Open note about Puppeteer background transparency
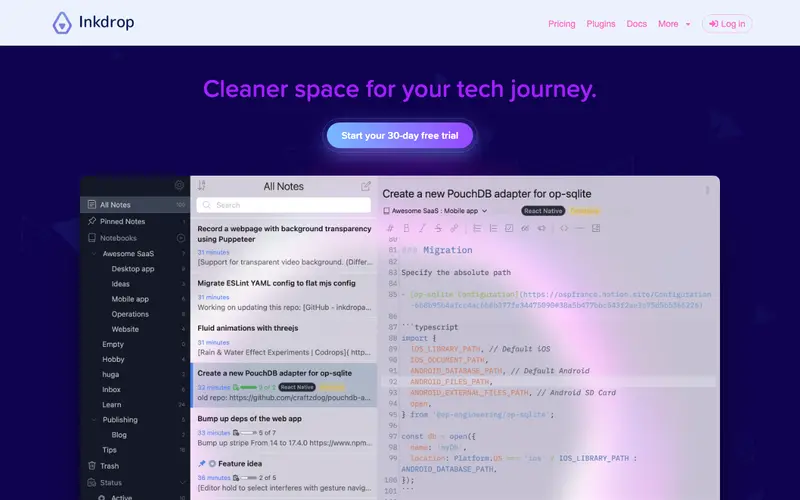Viewport: 800px width, 500px height. point(284,245)
